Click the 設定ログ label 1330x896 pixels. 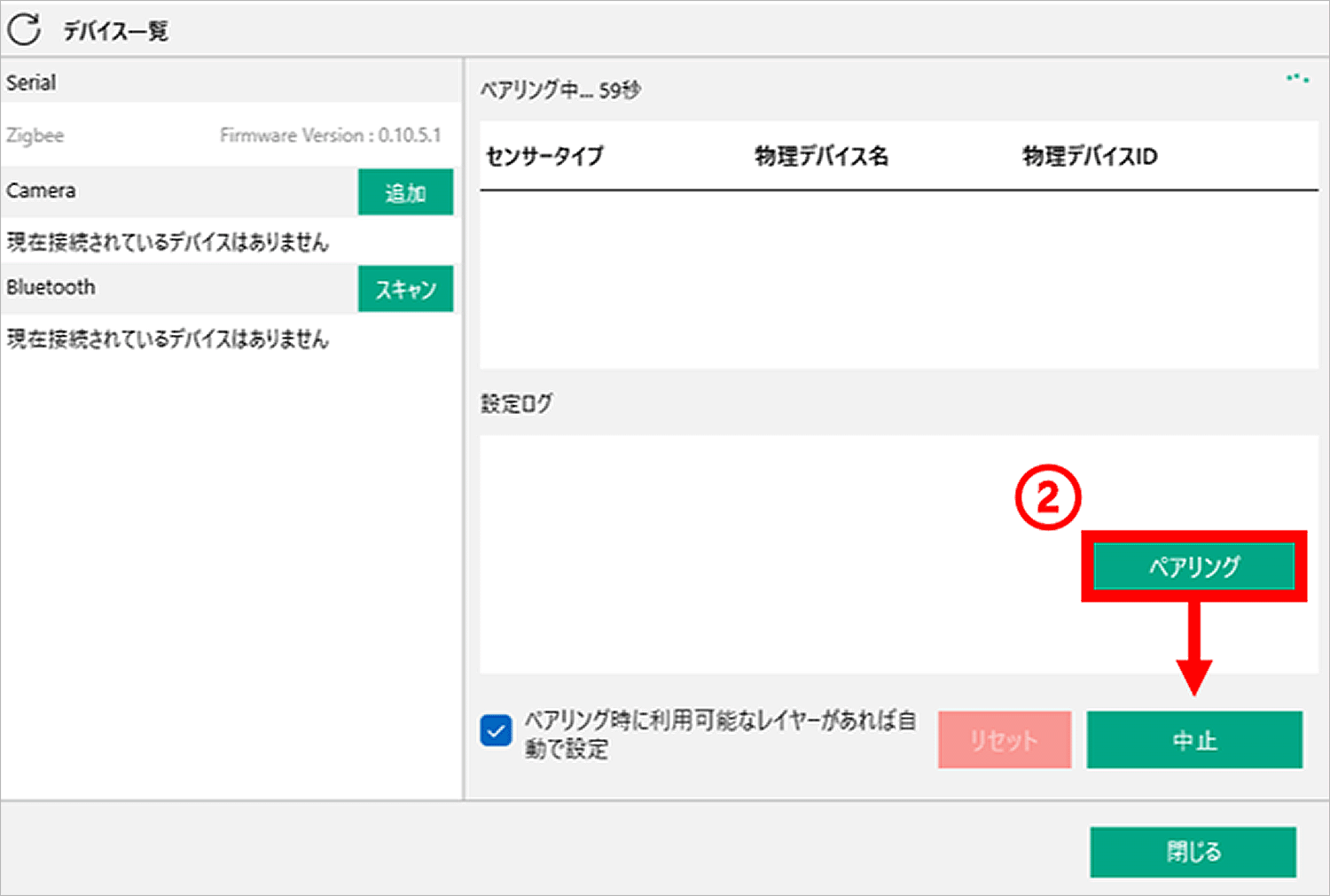(x=516, y=403)
